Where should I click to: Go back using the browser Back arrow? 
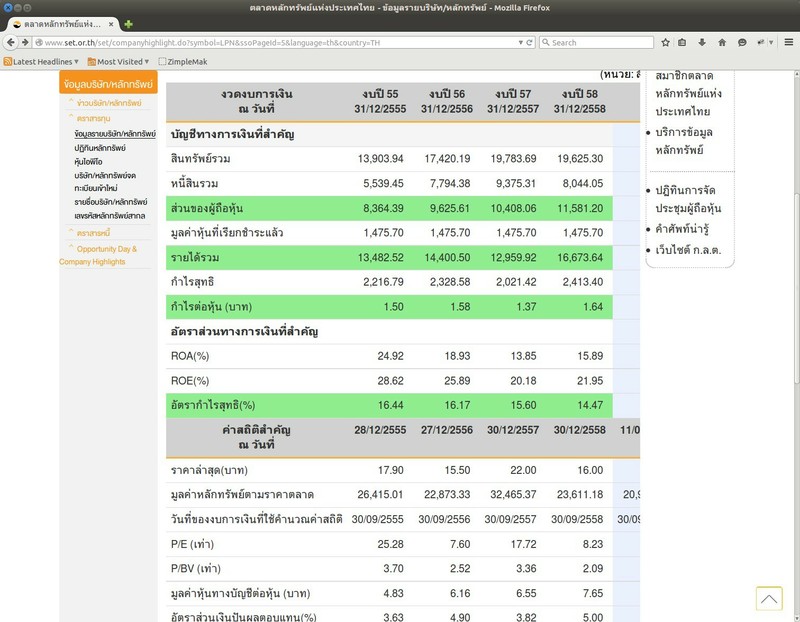pyautogui.click(x=11, y=42)
